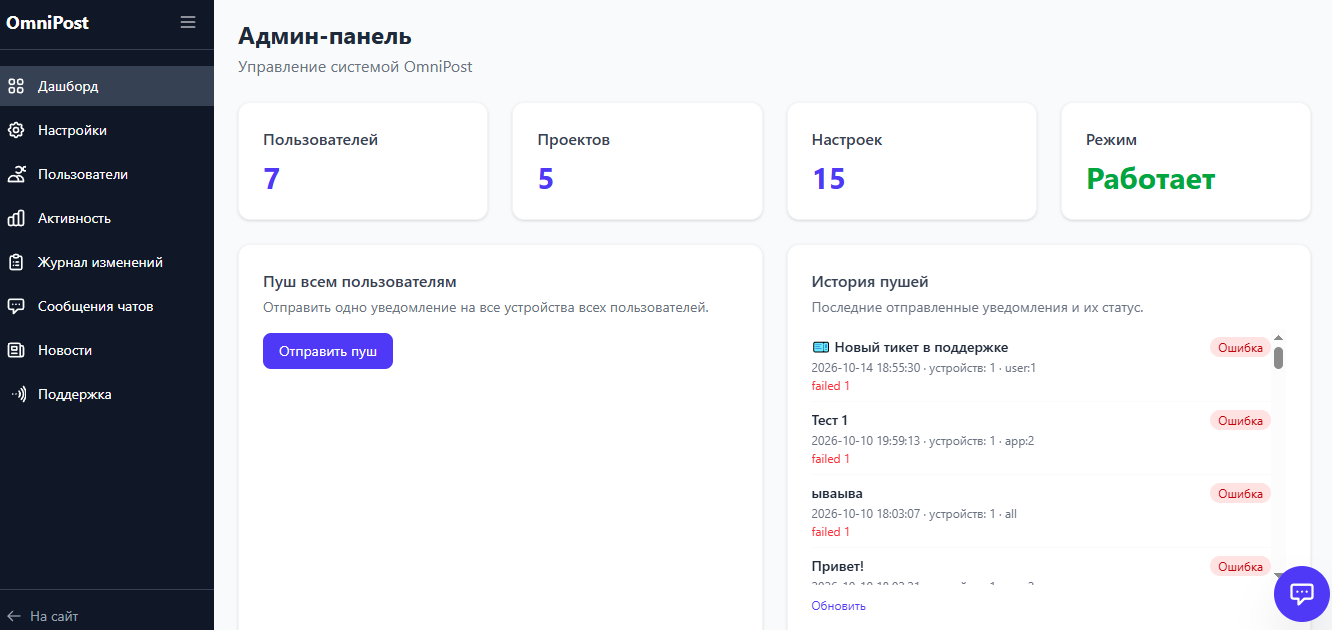Click the Сообщения чатов speech bubble icon
The height and width of the screenshot is (630, 1332).
(16, 306)
